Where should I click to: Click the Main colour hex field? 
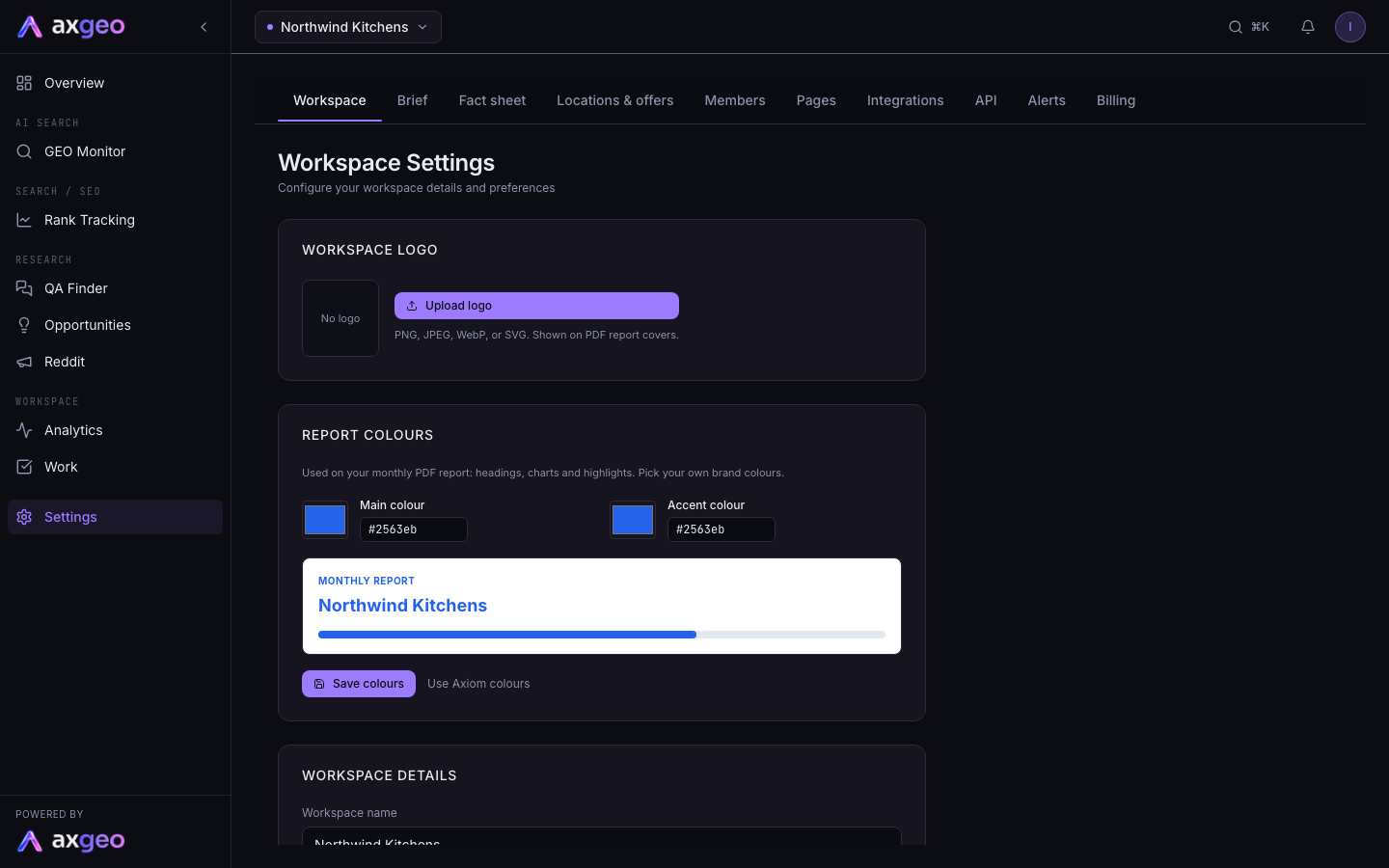(x=414, y=529)
